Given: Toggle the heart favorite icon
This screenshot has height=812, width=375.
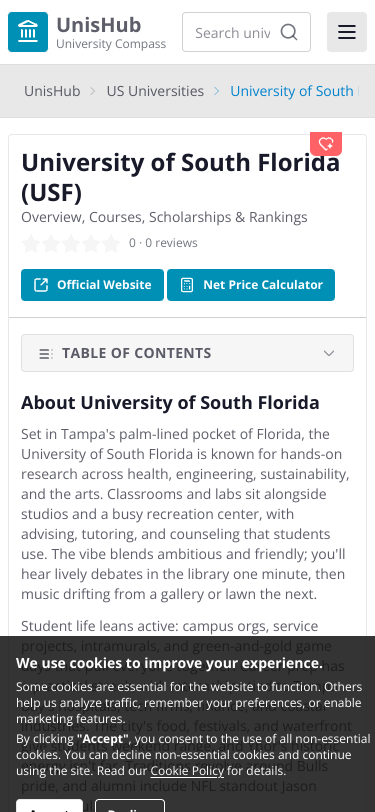Looking at the screenshot, I should [326, 144].
